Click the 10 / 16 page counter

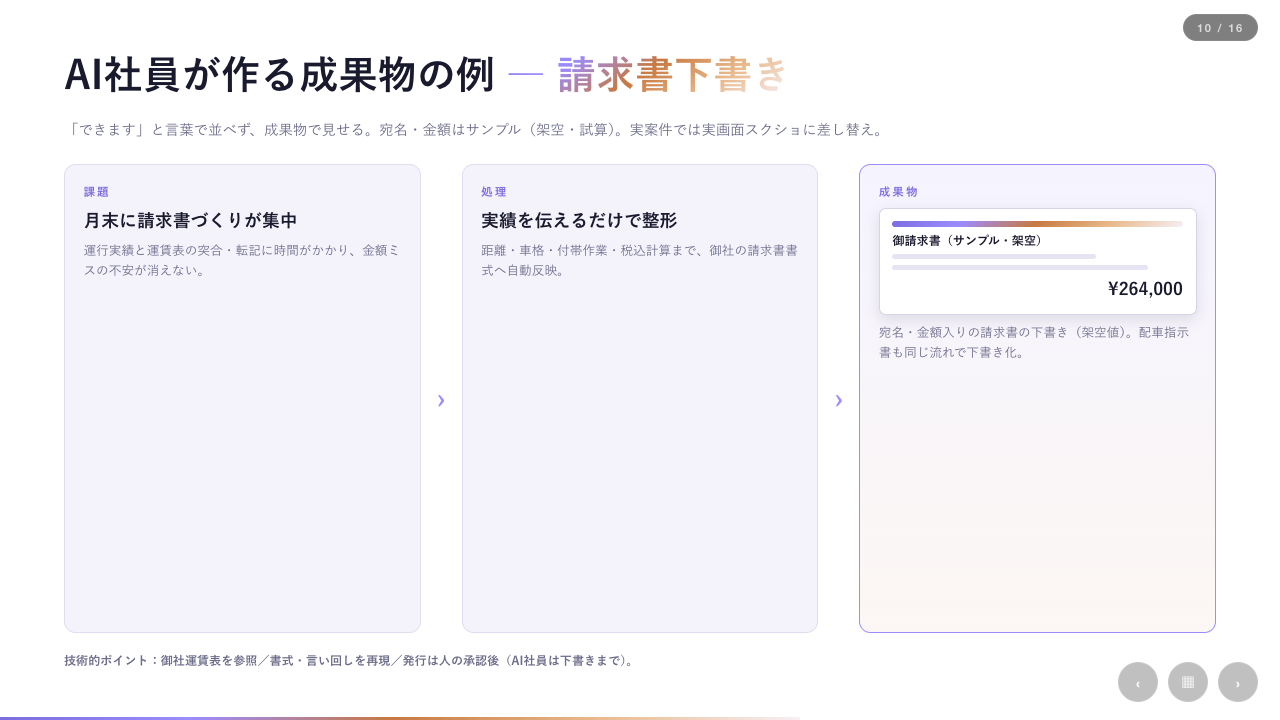[x=1220, y=28]
